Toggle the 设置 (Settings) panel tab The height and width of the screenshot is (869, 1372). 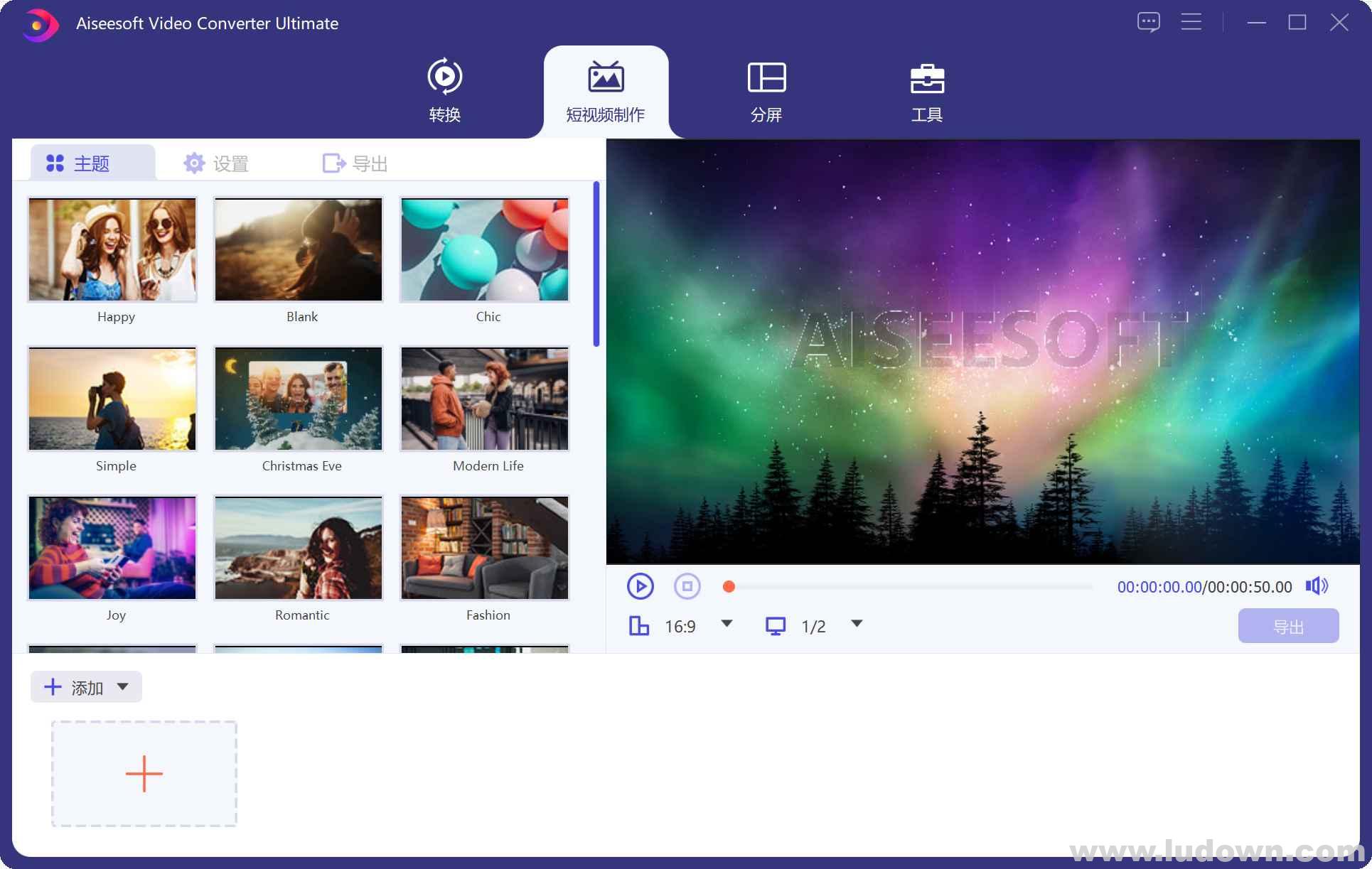pyautogui.click(x=216, y=163)
